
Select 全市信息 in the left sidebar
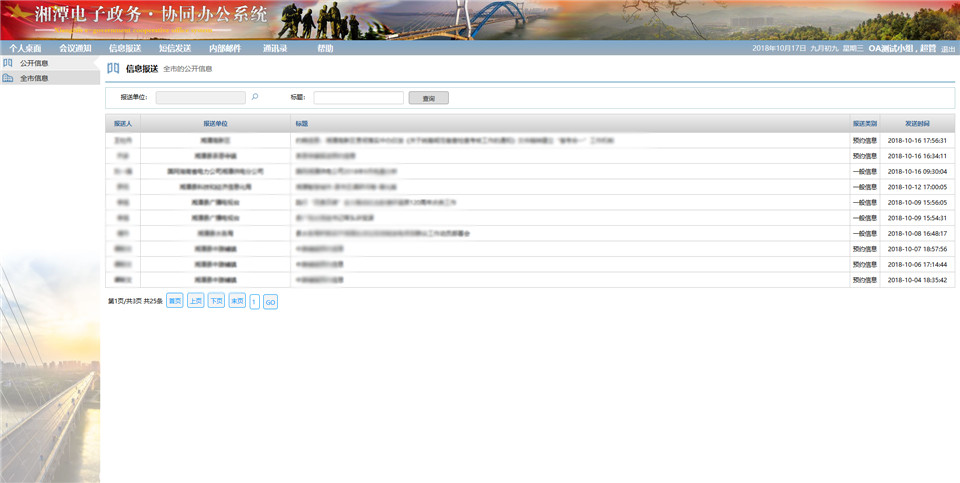click(x=34, y=78)
